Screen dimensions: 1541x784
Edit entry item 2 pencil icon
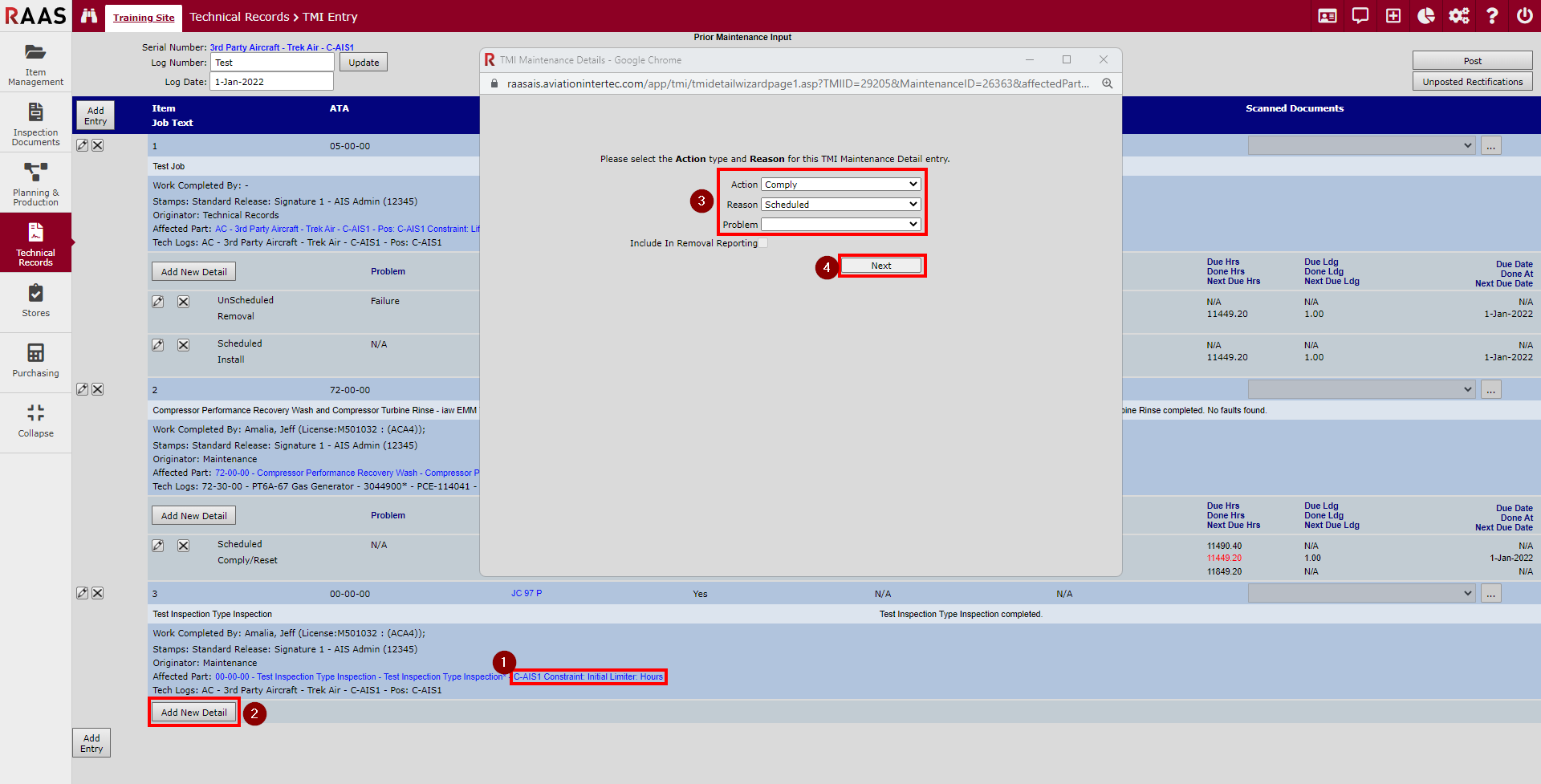(82, 389)
